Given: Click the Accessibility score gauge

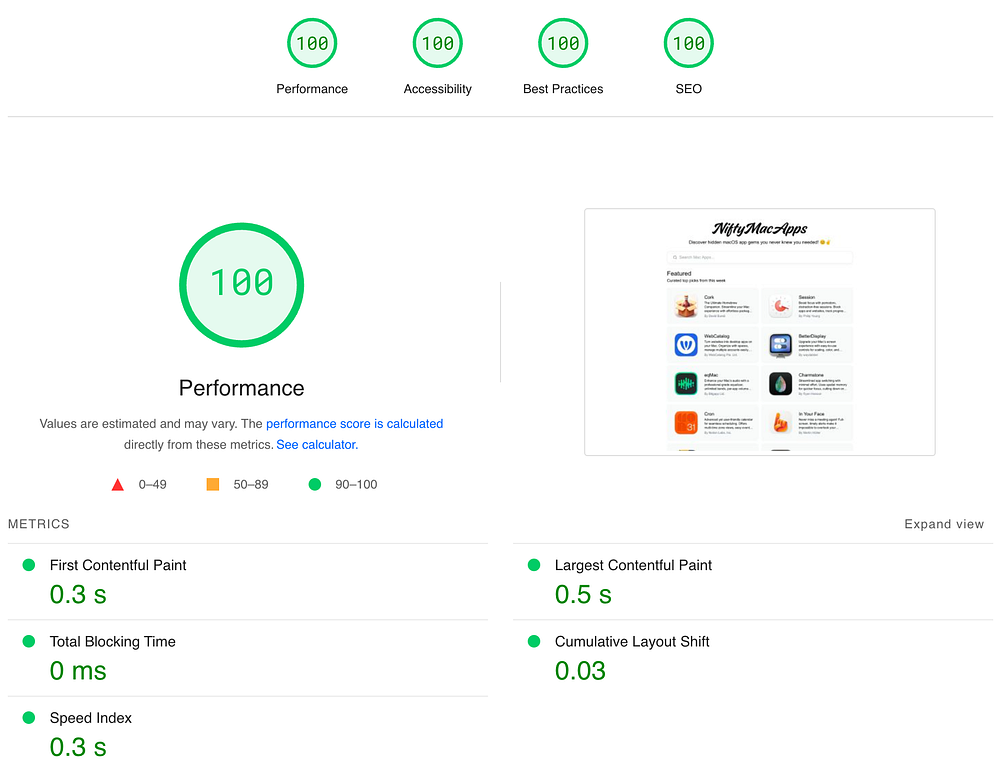Looking at the screenshot, I should [438, 43].
